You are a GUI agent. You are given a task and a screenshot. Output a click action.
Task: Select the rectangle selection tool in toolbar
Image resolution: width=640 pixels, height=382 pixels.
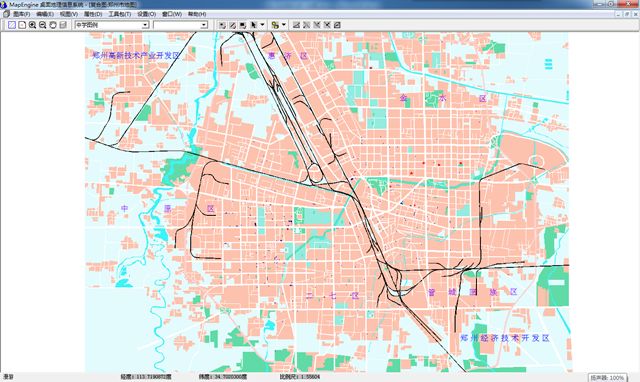coord(12,25)
